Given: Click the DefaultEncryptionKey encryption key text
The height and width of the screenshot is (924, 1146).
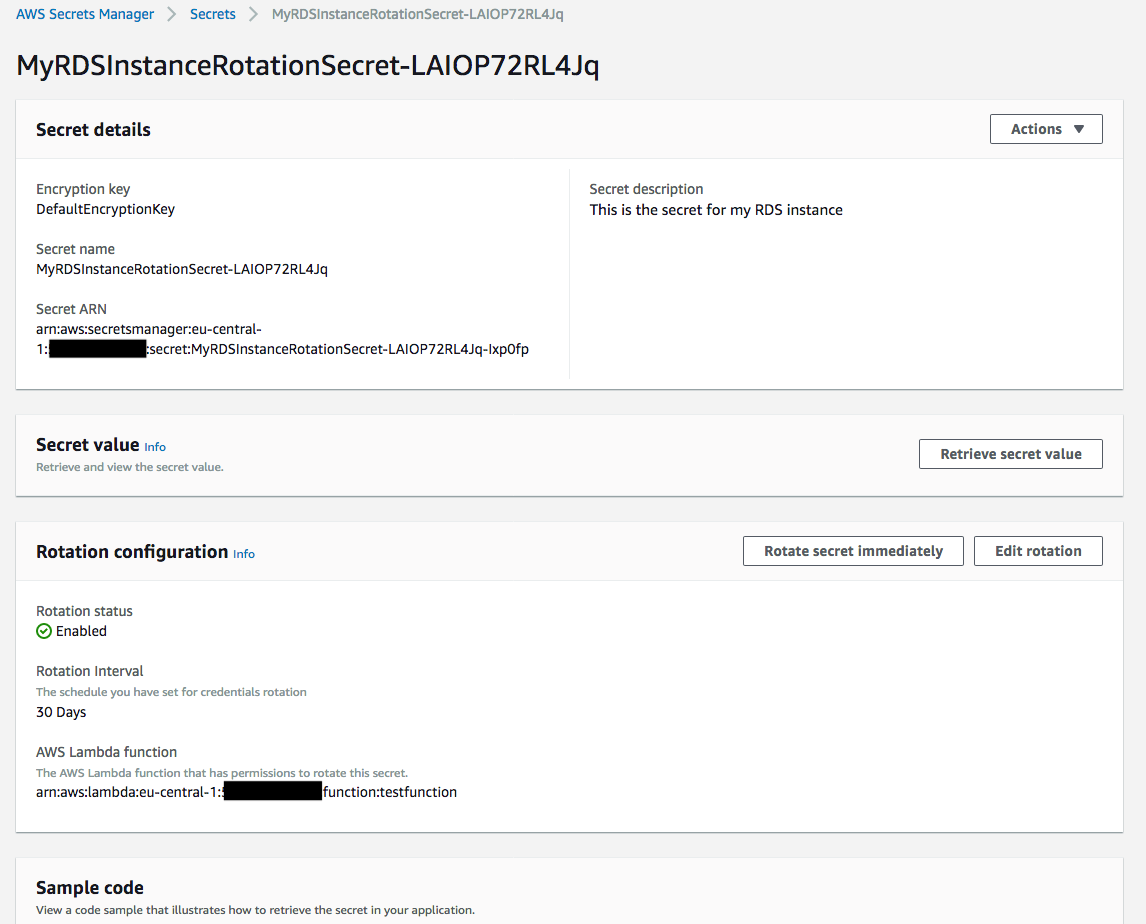Looking at the screenshot, I should pos(105,209).
